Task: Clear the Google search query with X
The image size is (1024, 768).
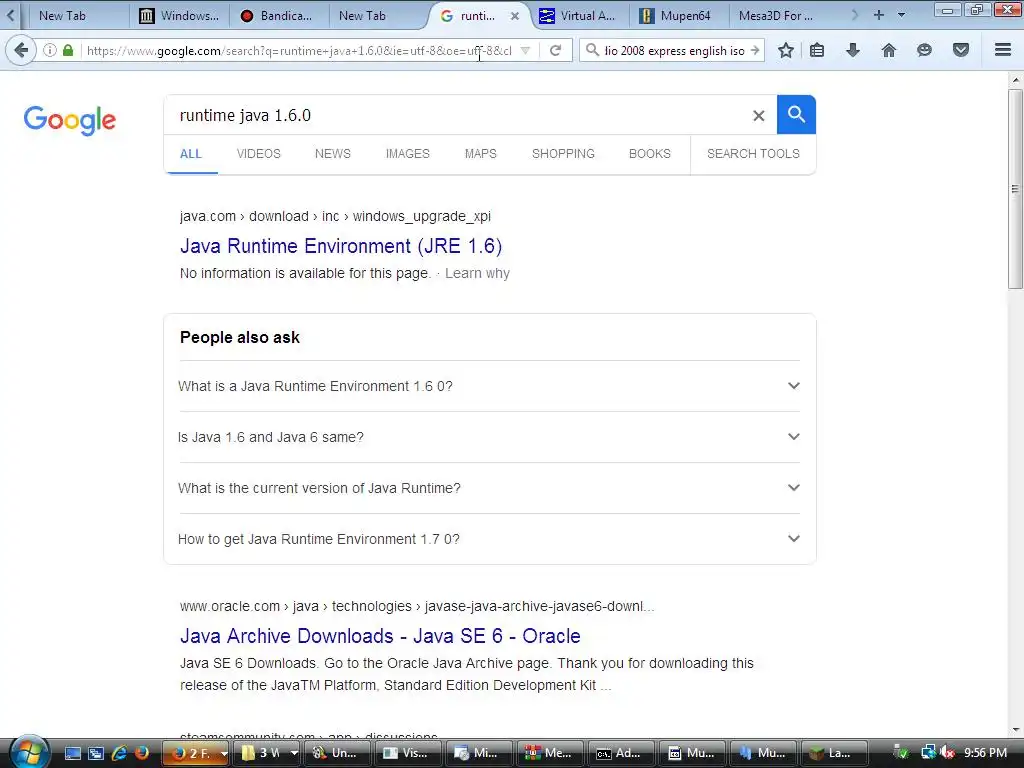Action: tap(758, 116)
